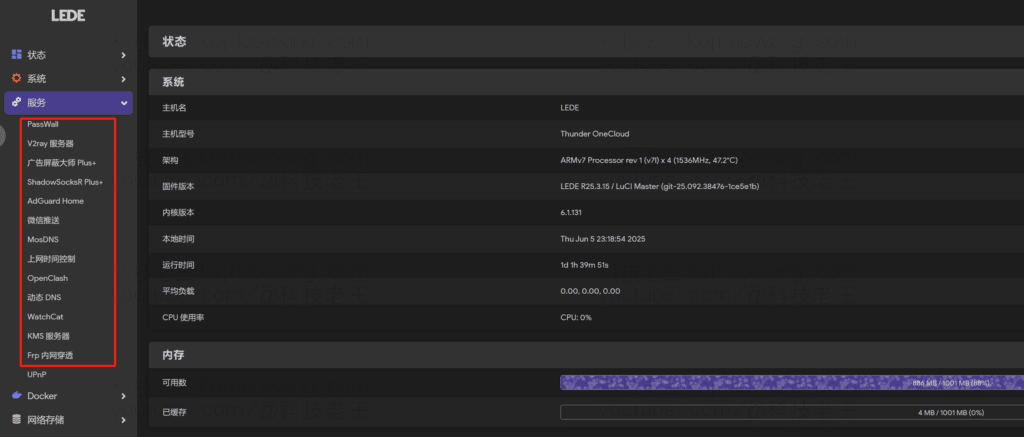Open V2ray 服务器 page
The image size is (1024, 437).
click(x=50, y=143)
